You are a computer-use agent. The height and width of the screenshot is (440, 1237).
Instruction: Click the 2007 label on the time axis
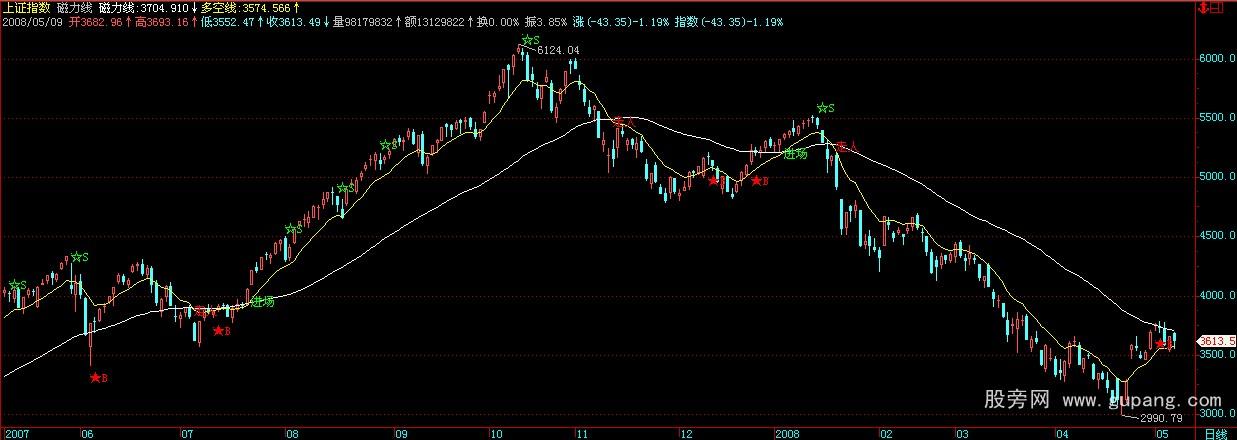click(16, 433)
